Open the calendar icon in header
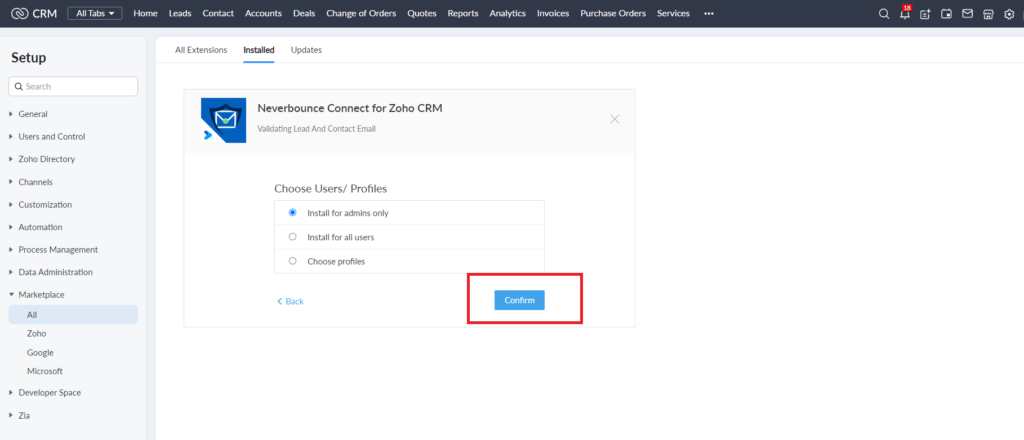Image resolution: width=1024 pixels, height=440 pixels. click(x=946, y=14)
